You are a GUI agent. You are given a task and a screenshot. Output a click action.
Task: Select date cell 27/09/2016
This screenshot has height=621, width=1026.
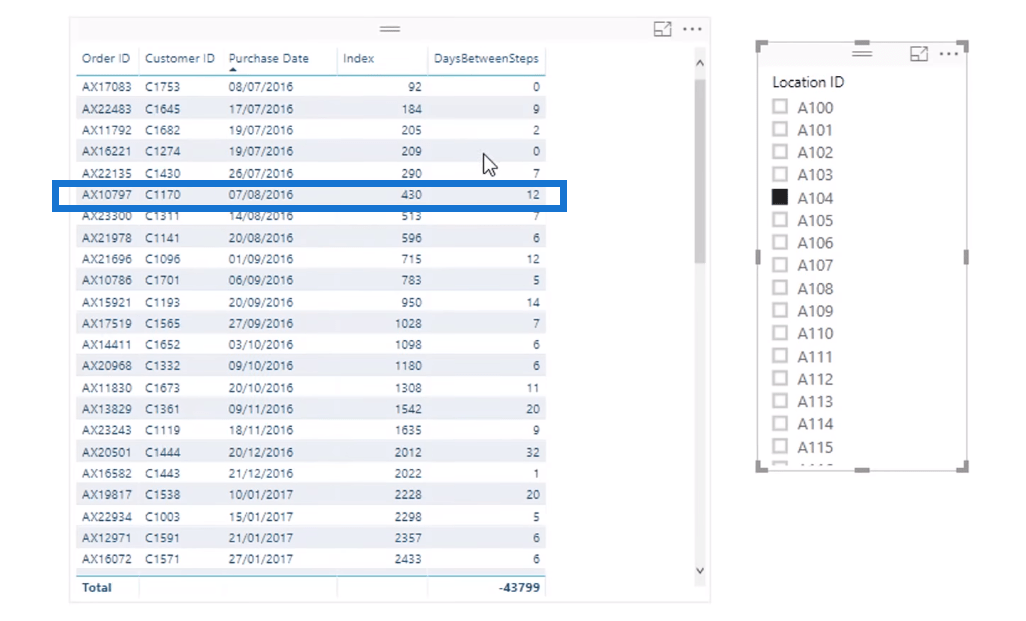260,323
